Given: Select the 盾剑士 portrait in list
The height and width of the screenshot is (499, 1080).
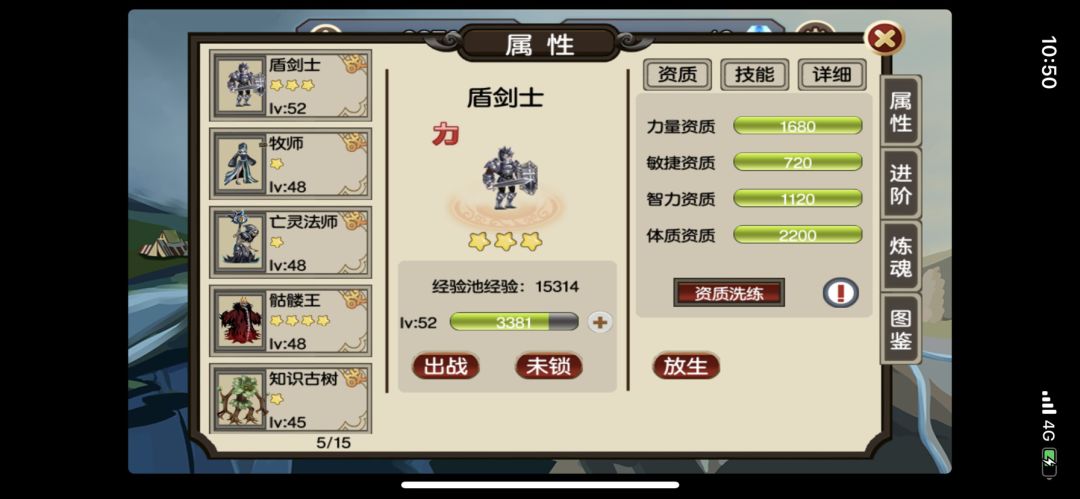Looking at the screenshot, I should 240,85.
